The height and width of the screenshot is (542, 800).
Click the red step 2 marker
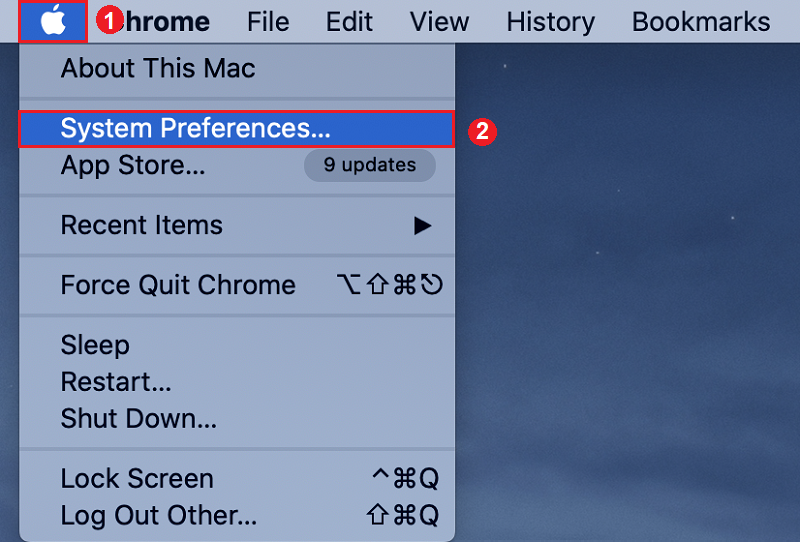point(484,131)
